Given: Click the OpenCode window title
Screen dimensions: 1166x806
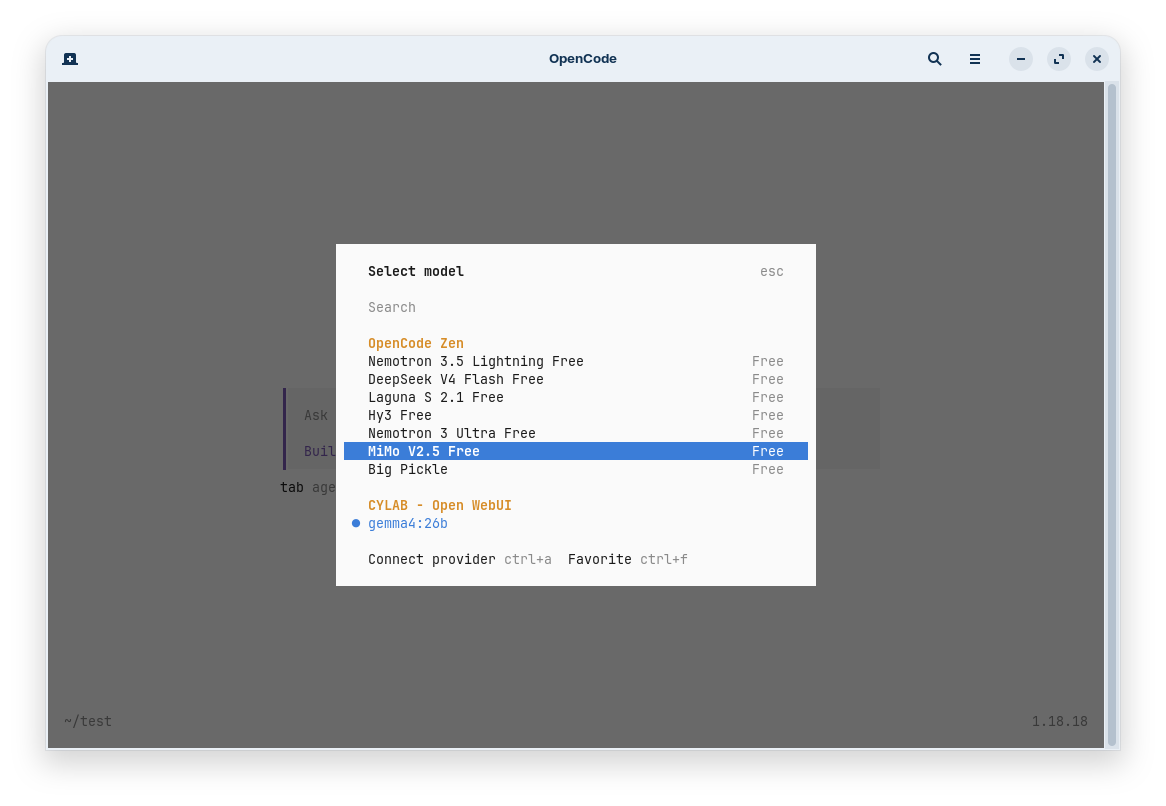Looking at the screenshot, I should coord(582,59).
